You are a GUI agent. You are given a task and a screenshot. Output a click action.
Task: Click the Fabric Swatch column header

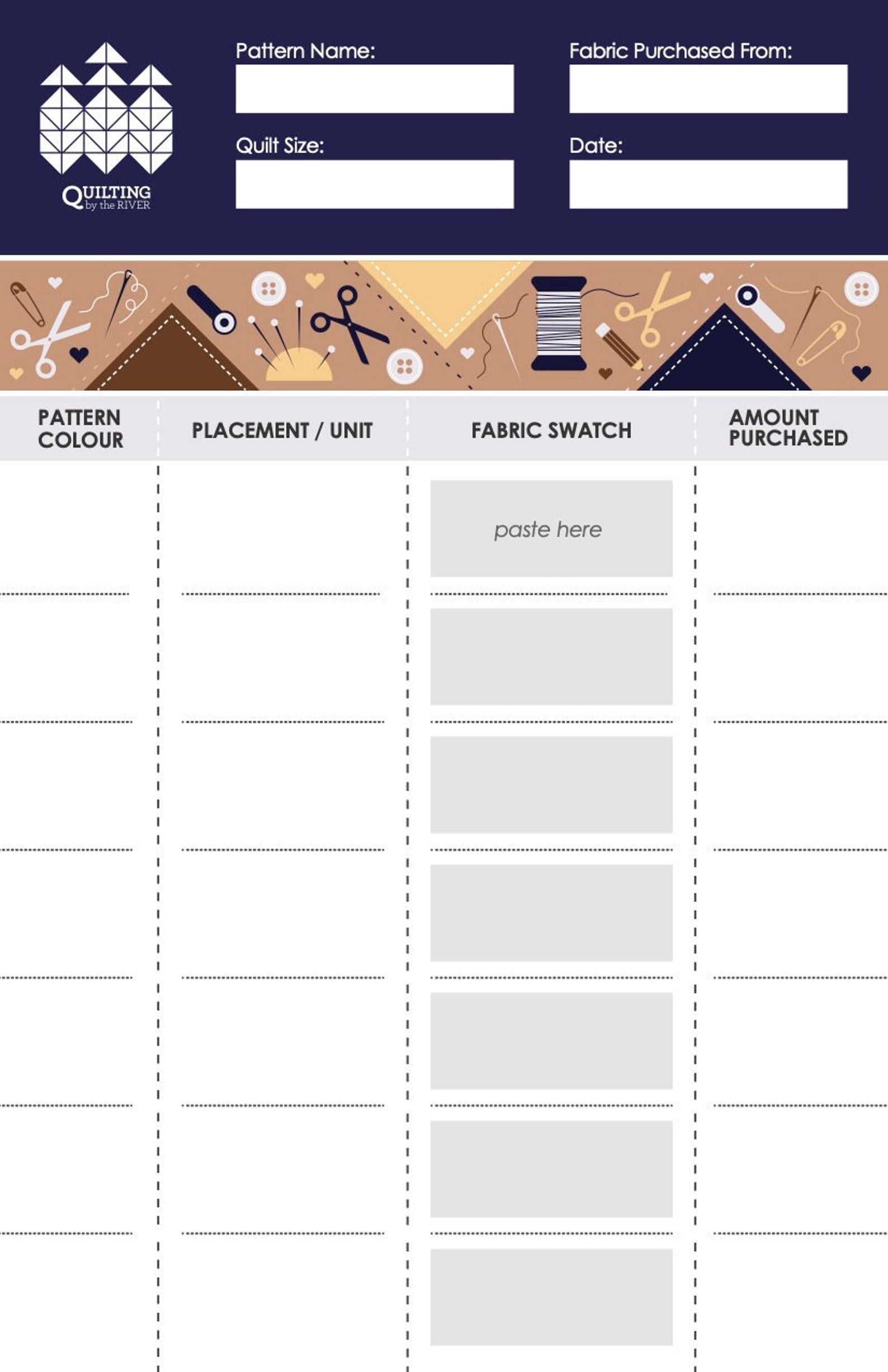click(x=551, y=430)
